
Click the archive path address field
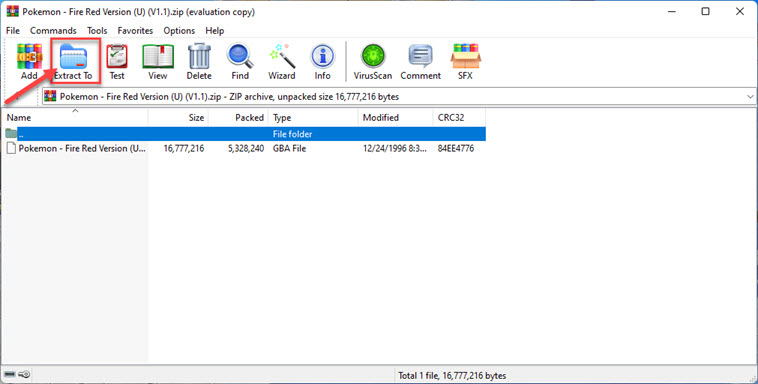pyautogui.click(x=399, y=96)
